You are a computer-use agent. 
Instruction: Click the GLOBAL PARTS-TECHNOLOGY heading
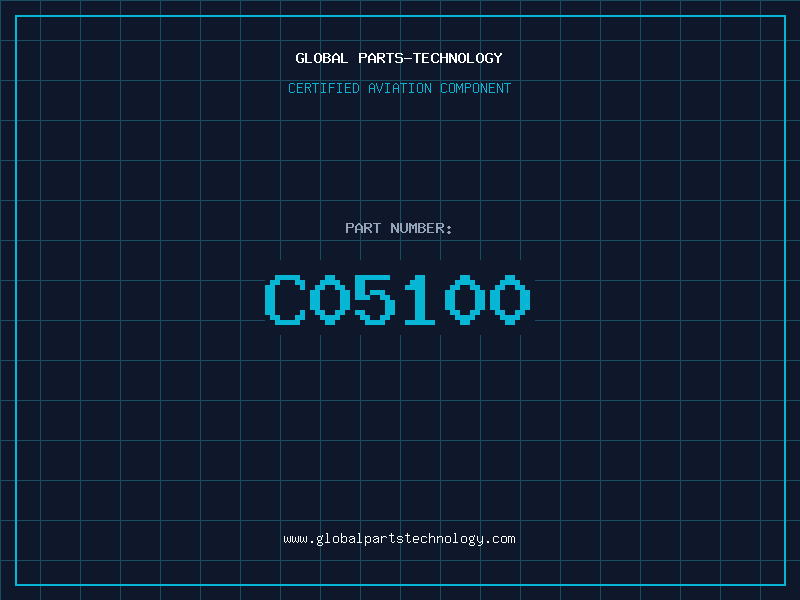(399, 58)
